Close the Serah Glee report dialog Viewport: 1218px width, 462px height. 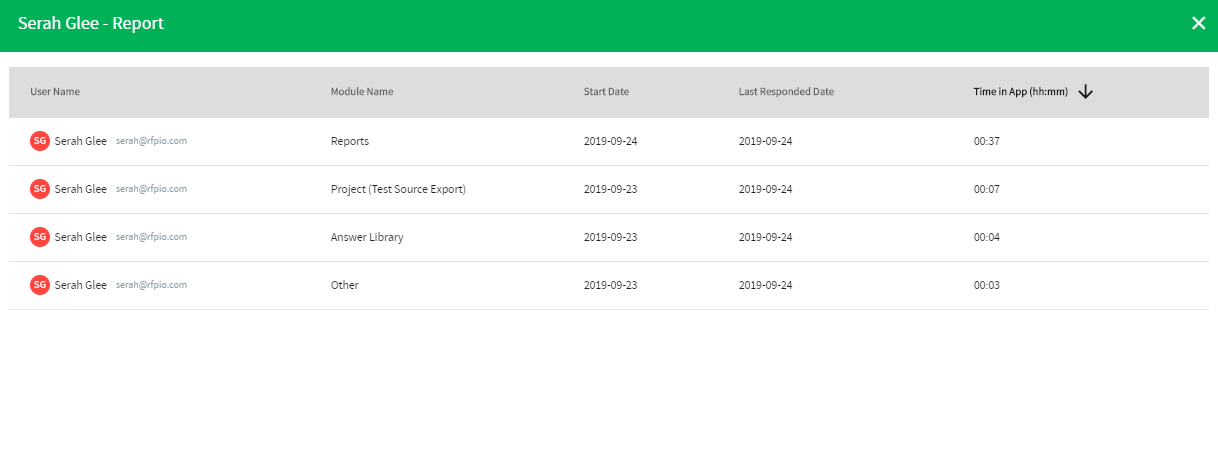coord(1198,23)
